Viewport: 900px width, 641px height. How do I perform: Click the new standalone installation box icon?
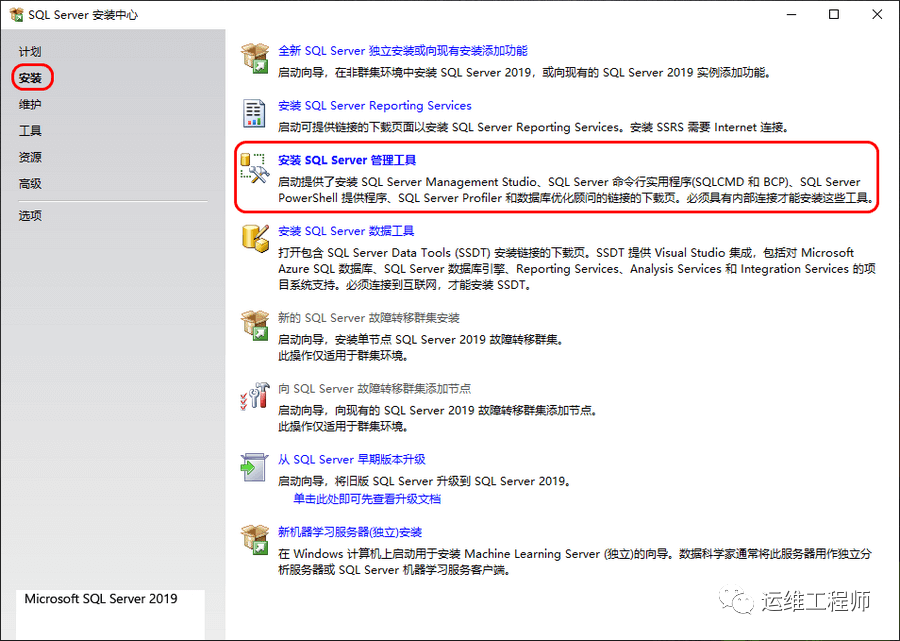(255, 58)
